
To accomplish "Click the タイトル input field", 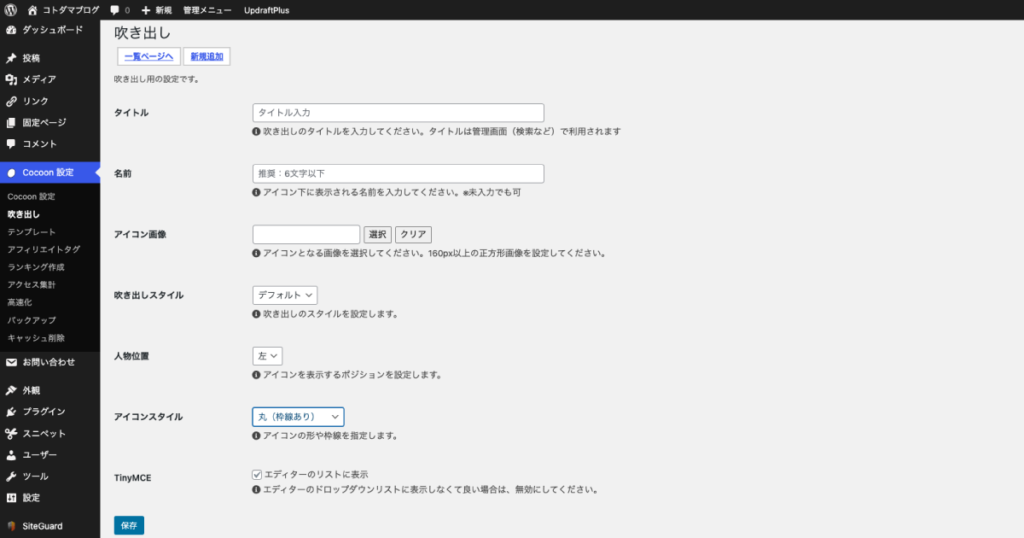I will pyautogui.click(x=398, y=113).
